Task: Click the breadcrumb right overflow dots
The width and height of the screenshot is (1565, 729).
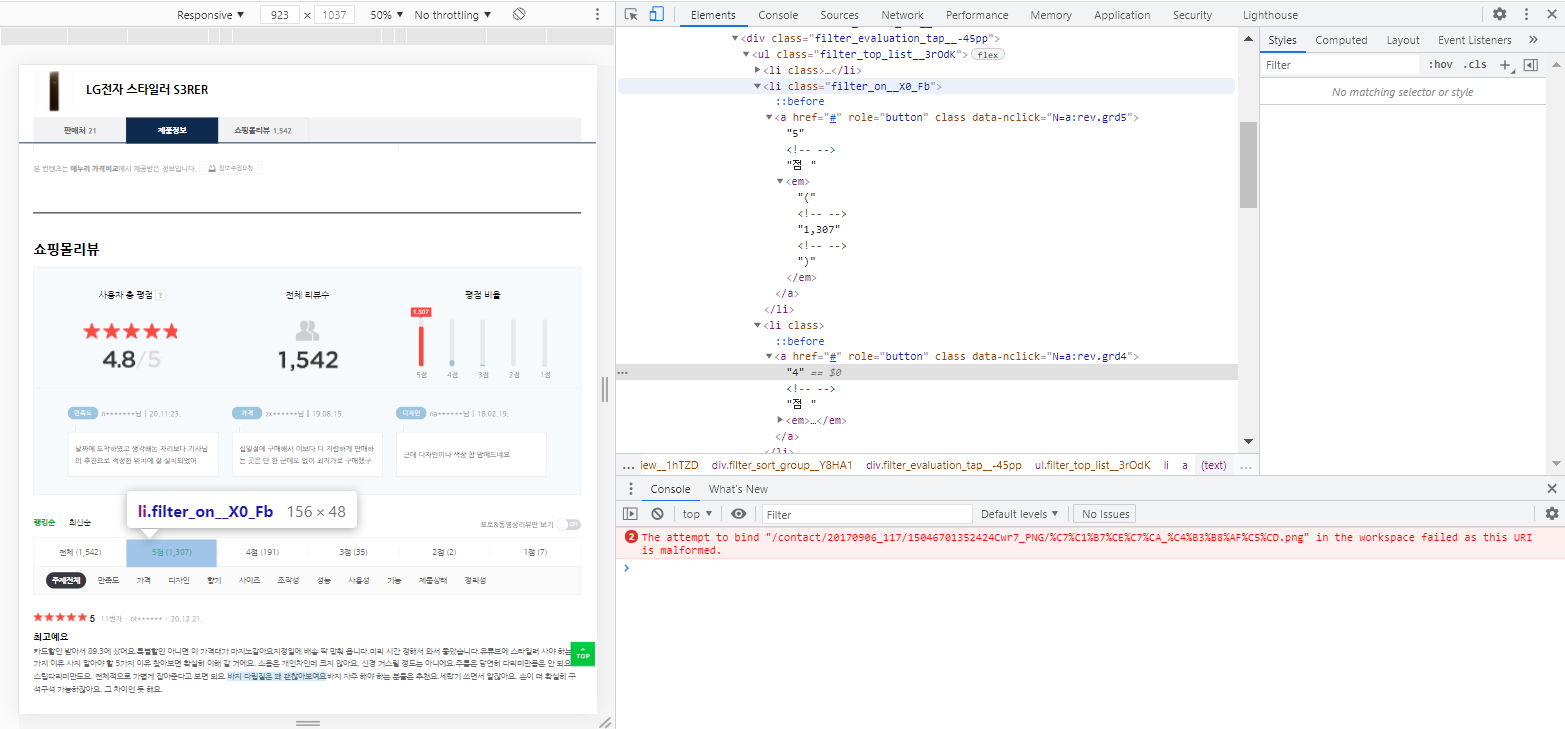Action: coord(1246,465)
